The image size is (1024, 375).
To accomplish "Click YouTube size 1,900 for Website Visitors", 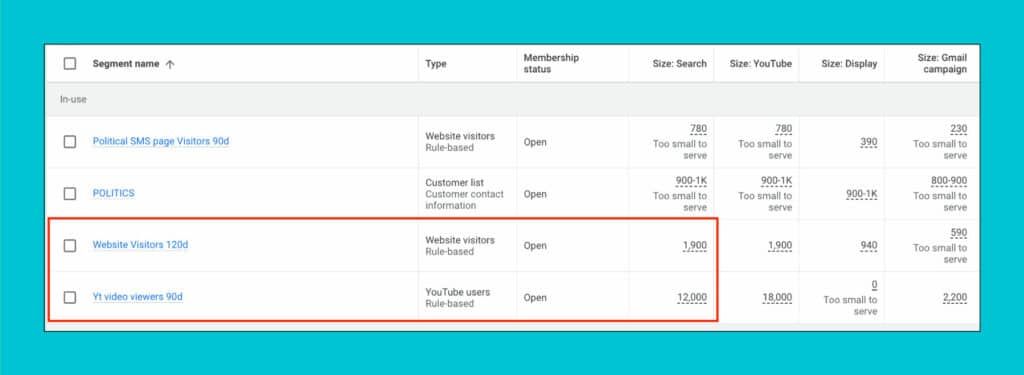I will pyautogui.click(x=780, y=246).
